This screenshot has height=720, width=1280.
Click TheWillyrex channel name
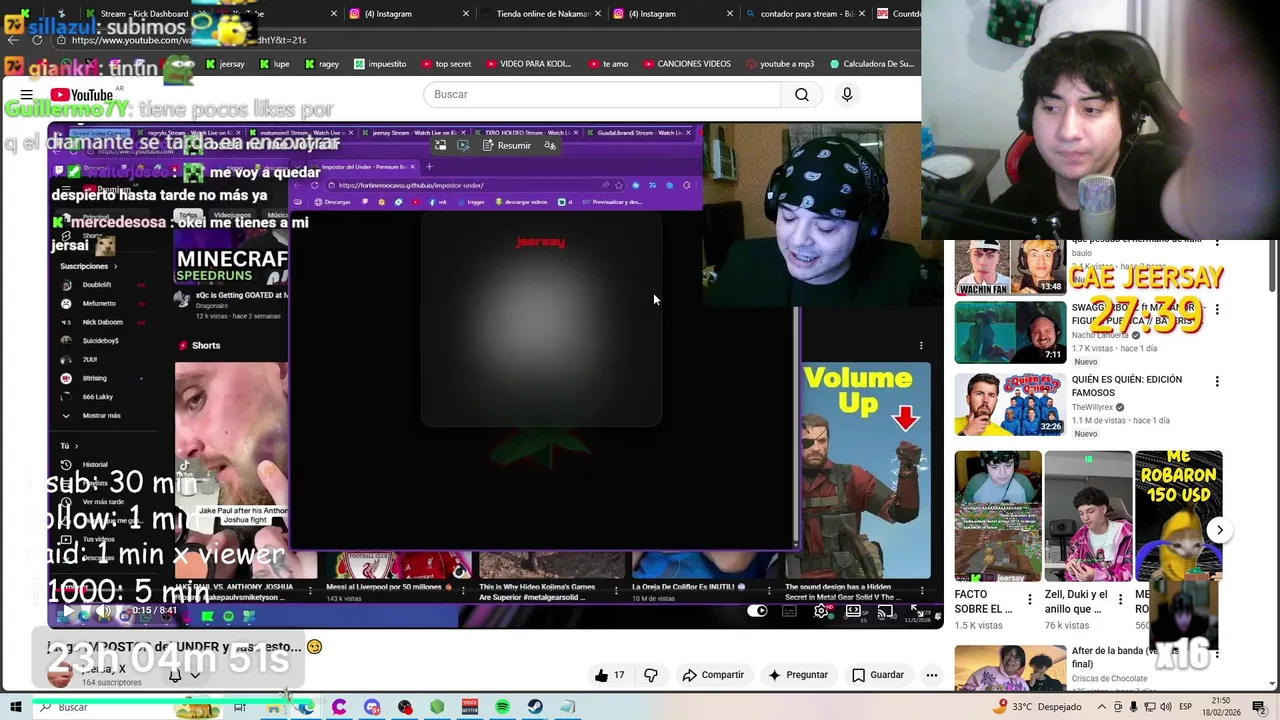click(1092, 407)
